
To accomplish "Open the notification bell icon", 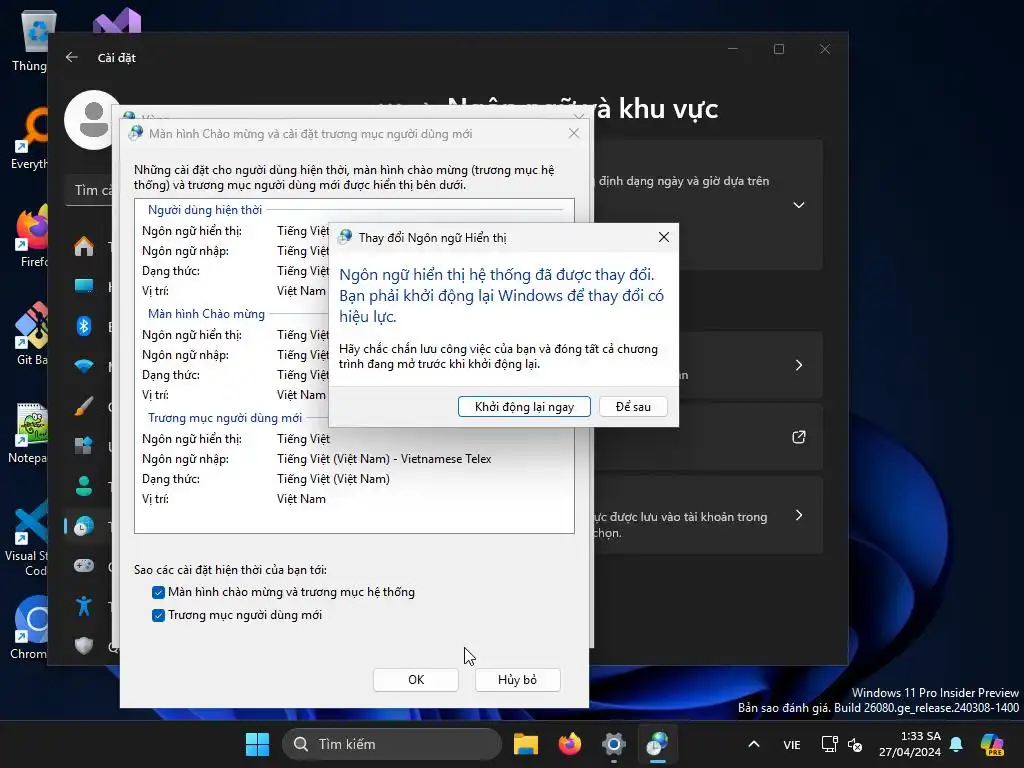I will 956,744.
